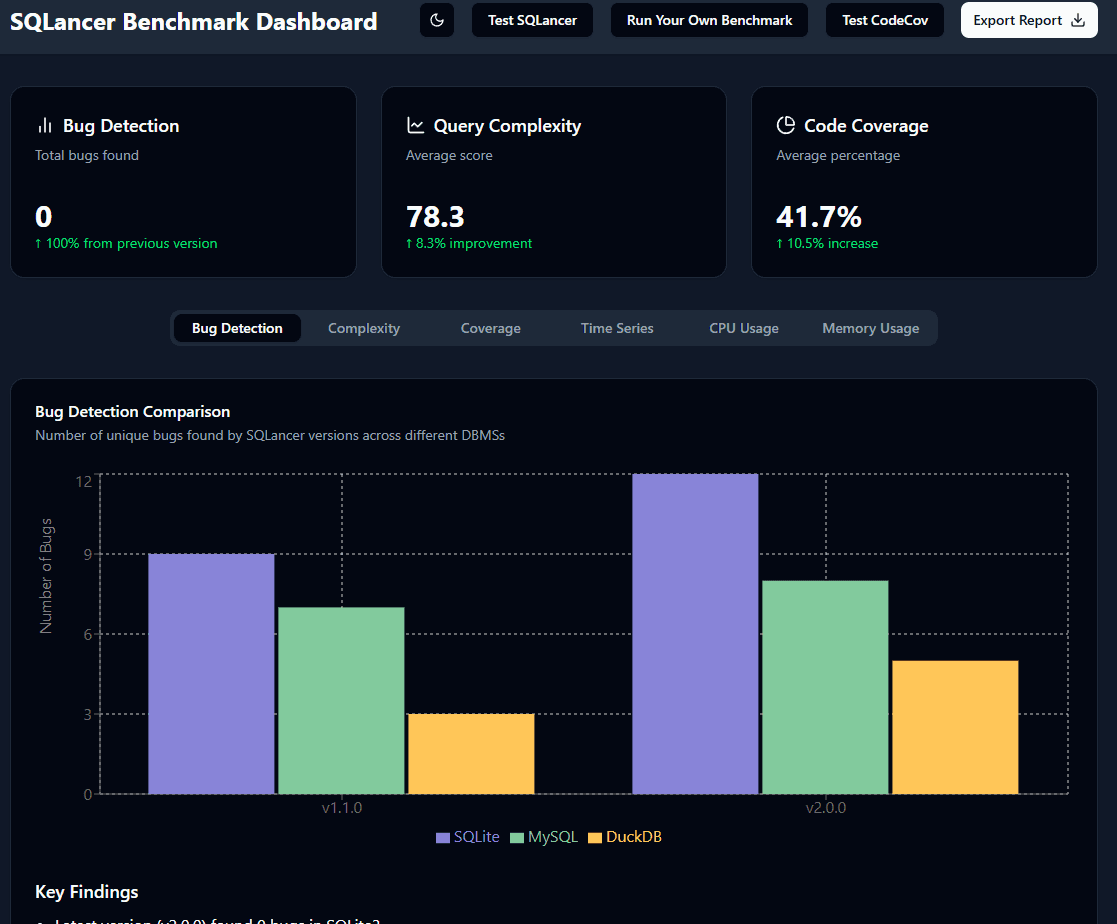Open the Test SQLancer page

pyautogui.click(x=532, y=21)
